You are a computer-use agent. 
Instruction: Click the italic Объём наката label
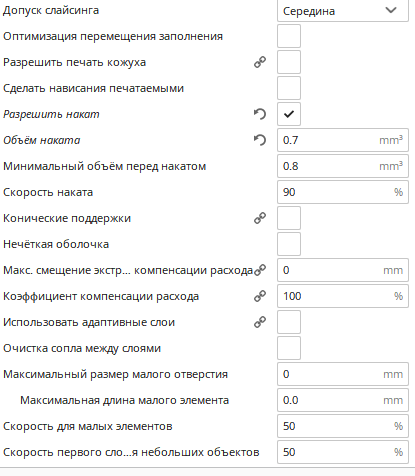[42, 140]
